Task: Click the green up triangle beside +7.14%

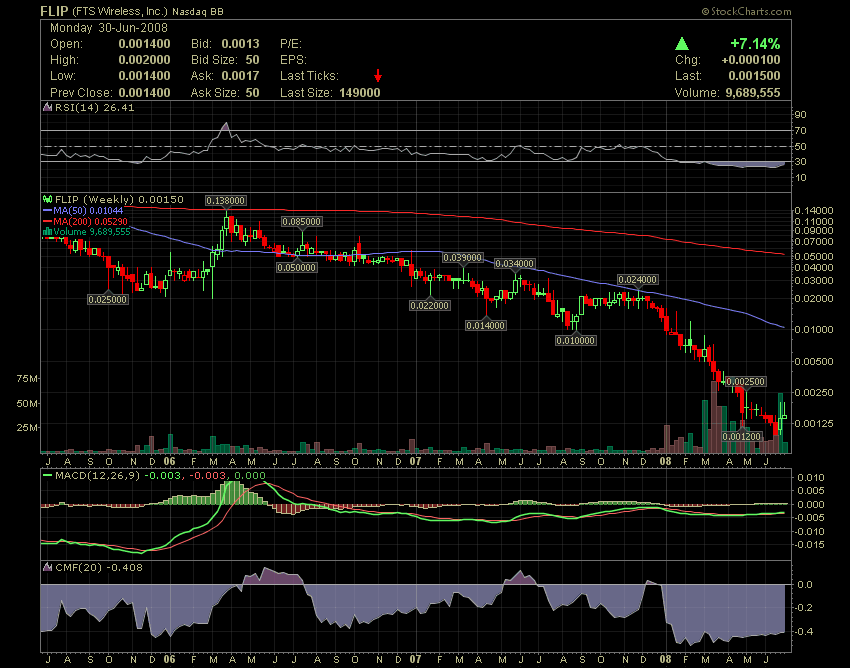Action: pyautogui.click(x=681, y=44)
